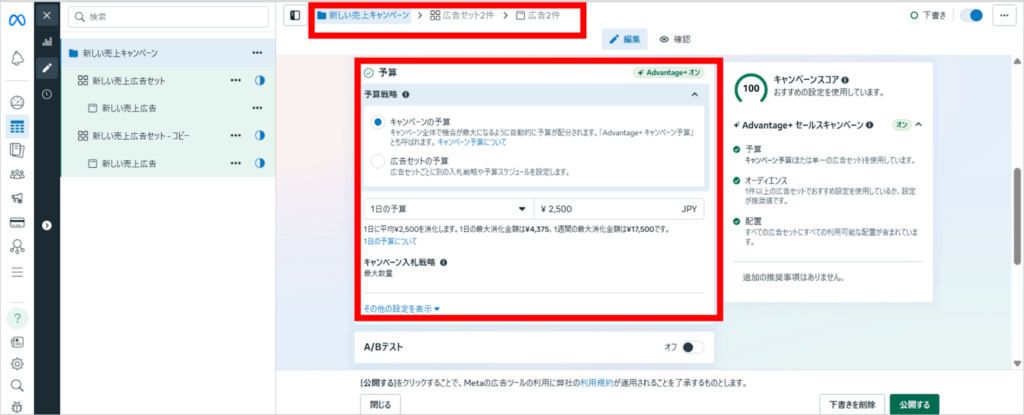
Task: Open the account overview gauge icon
Action: (x=17, y=103)
